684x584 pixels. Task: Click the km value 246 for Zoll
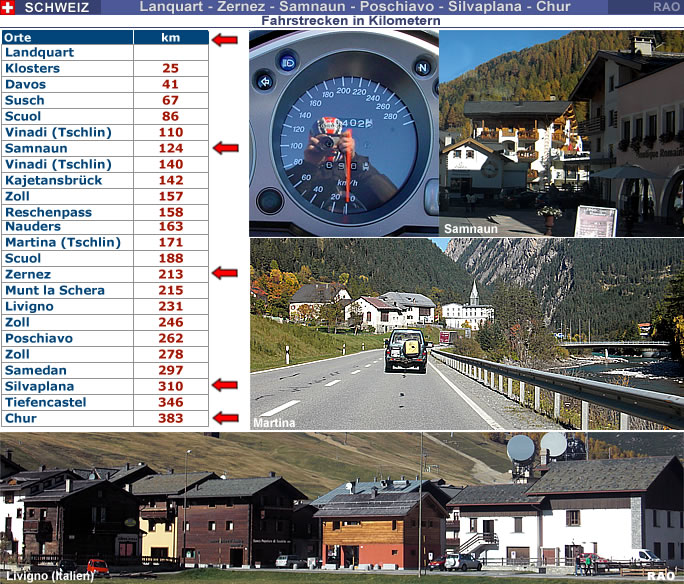pyautogui.click(x=171, y=322)
